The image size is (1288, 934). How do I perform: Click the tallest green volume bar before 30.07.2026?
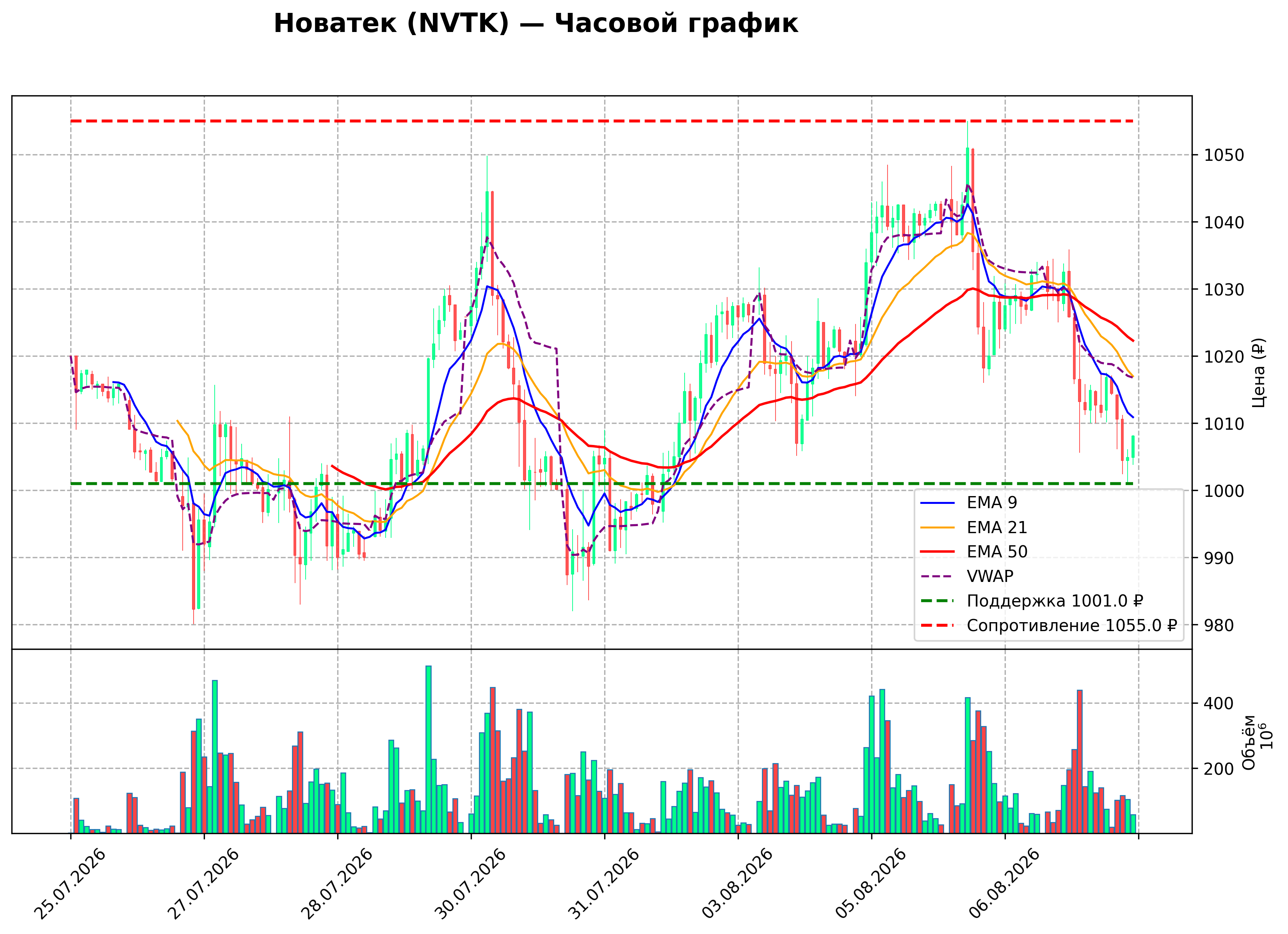pos(428,749)
